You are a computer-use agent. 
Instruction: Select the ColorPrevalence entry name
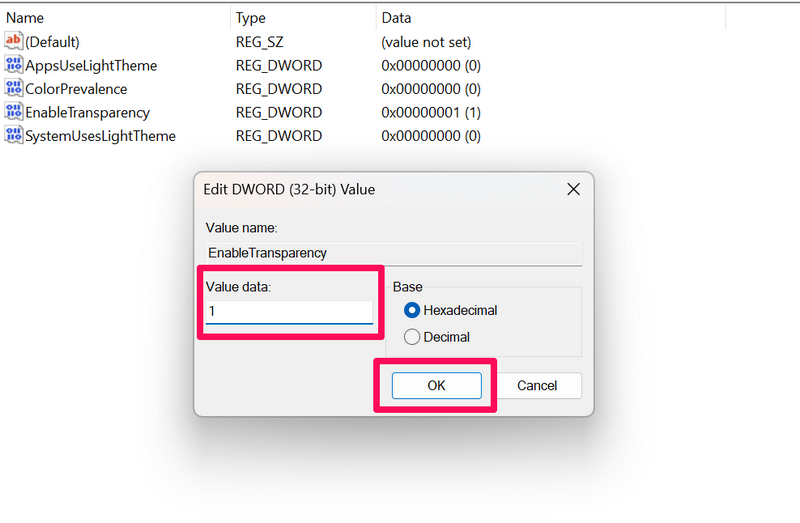coord(76,89)
